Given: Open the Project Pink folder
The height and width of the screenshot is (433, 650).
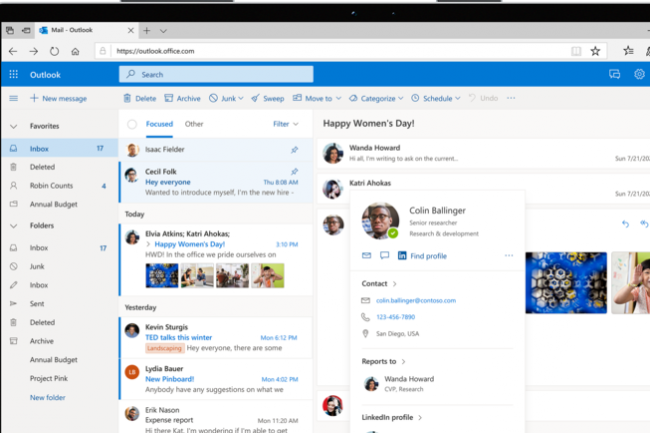Looking at the screenshot, I should click(59, 378).
